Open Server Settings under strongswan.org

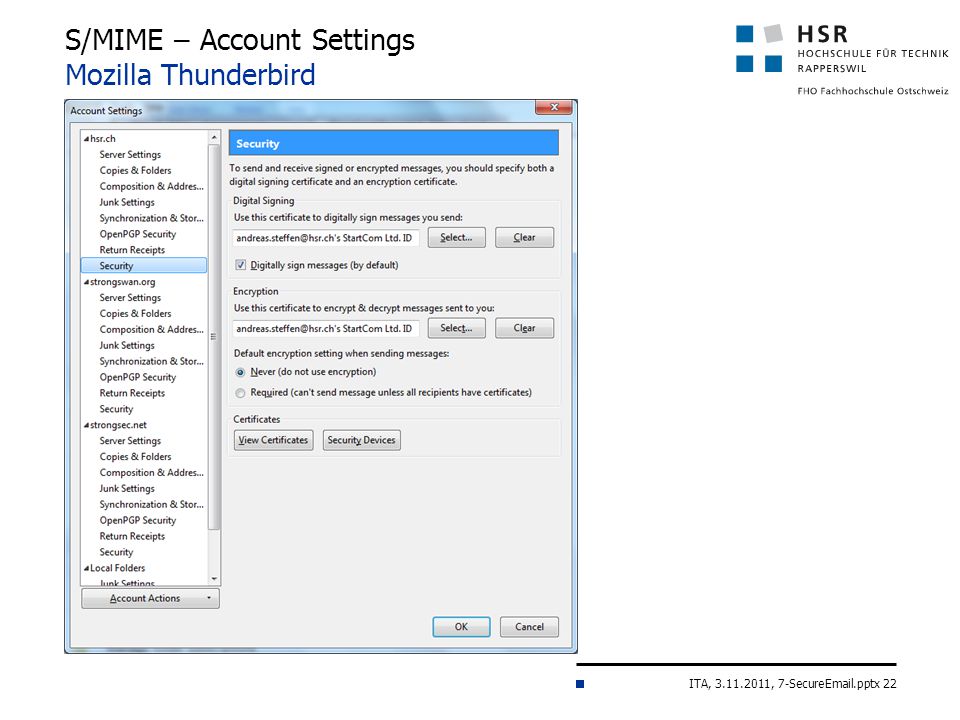(130, 298)
